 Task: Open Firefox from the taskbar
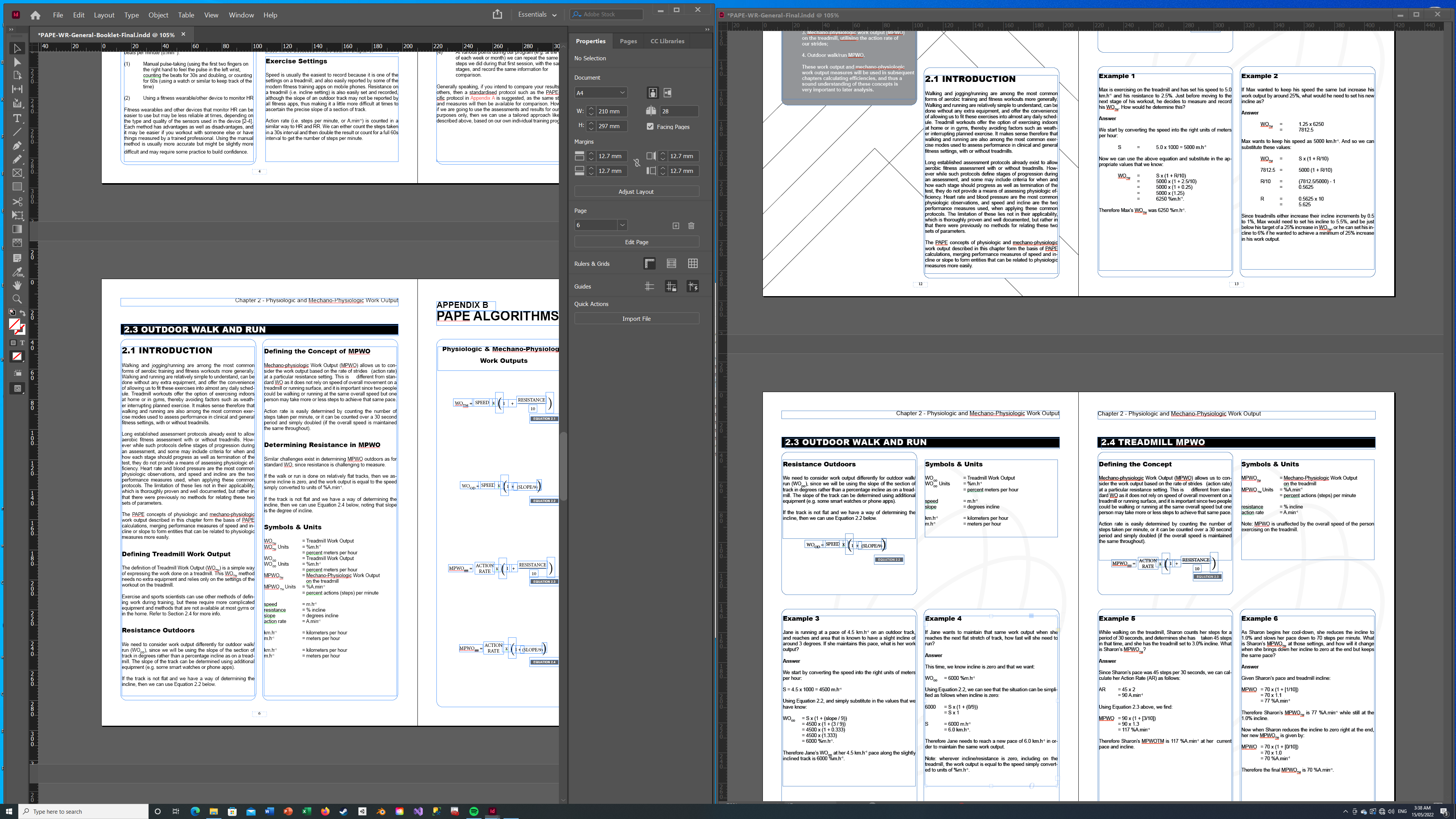click(x=325, y=811)
